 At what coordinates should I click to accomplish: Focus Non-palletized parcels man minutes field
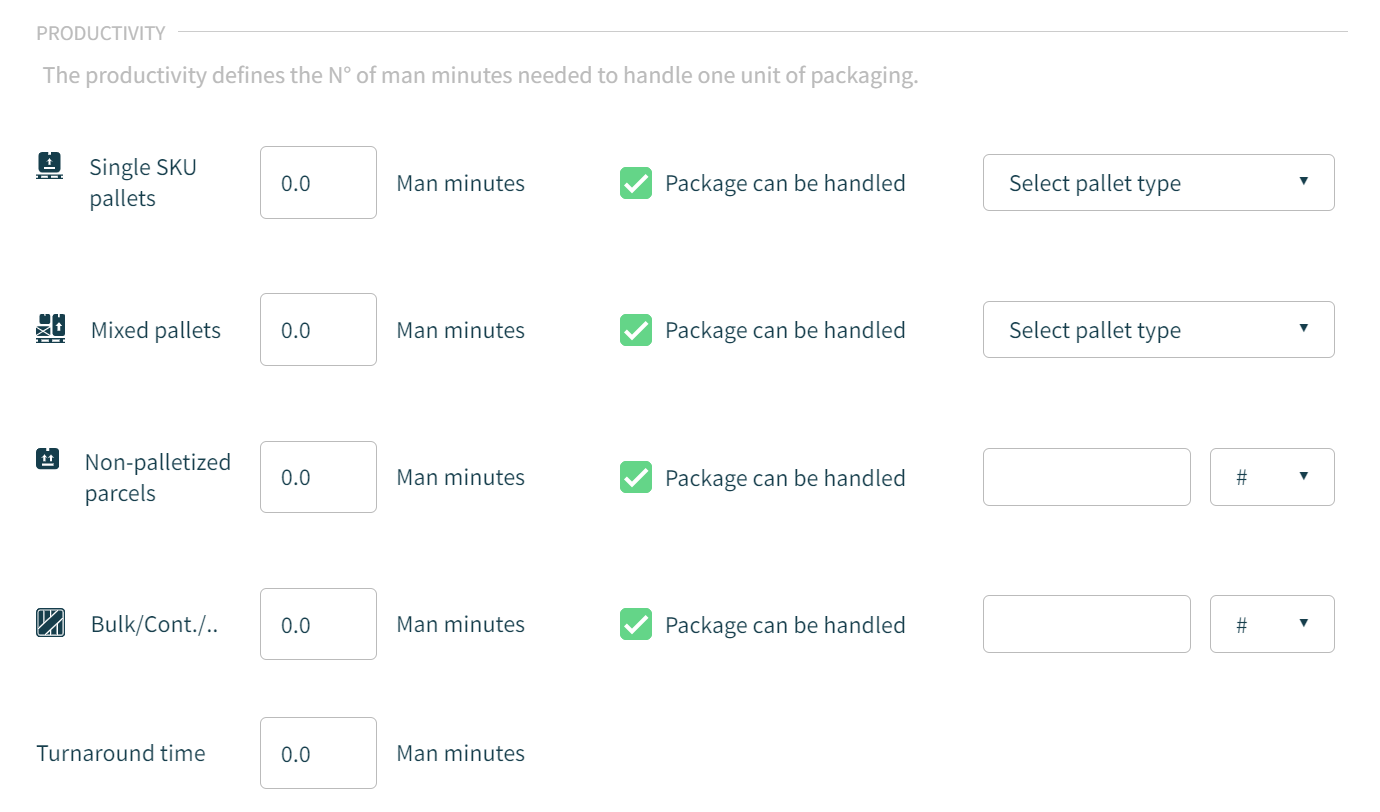[318, 477]
